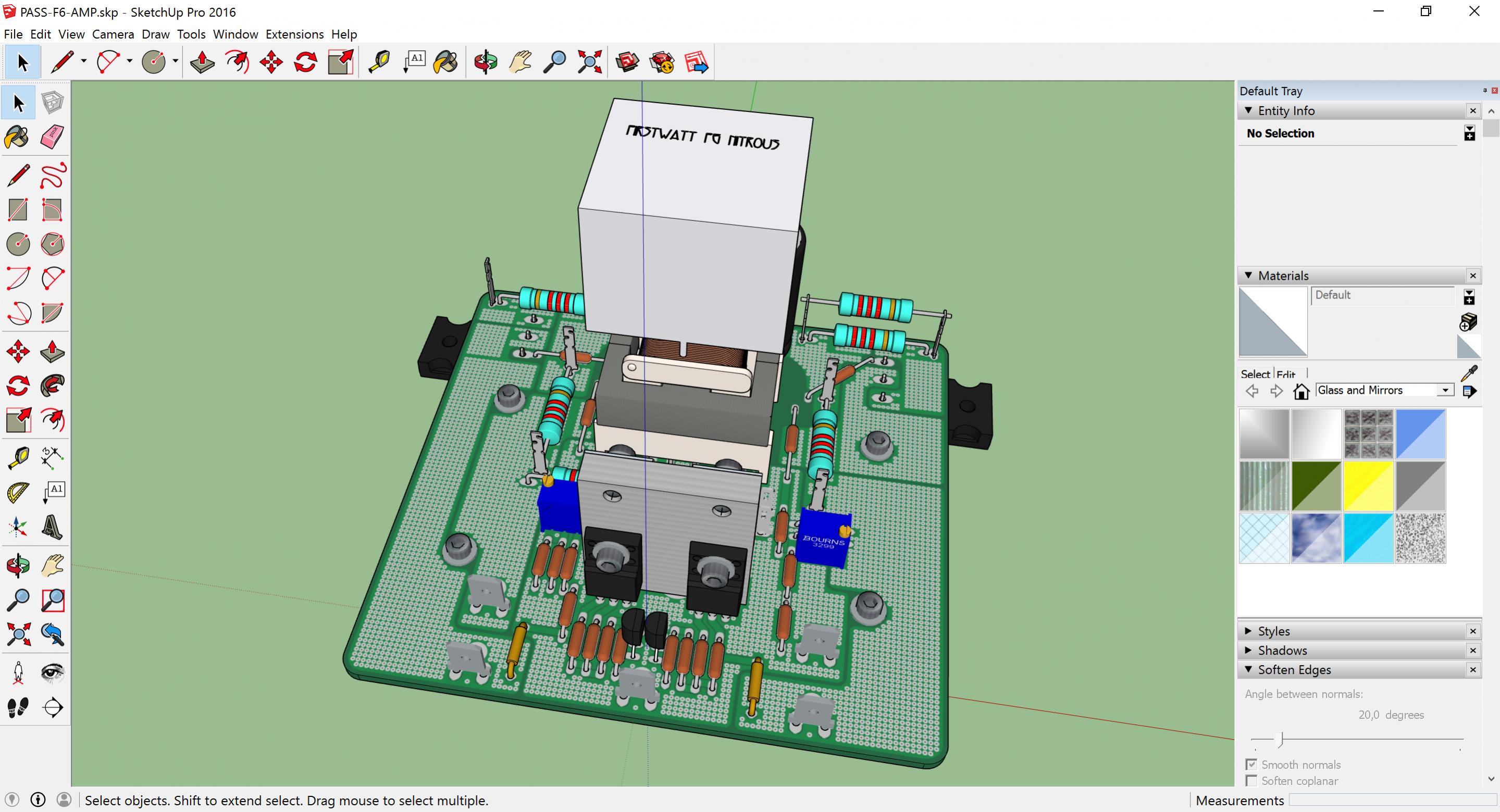Click the materials Home button
This screenshot has height=812, width=1500.
click(x=1301, y=391)
